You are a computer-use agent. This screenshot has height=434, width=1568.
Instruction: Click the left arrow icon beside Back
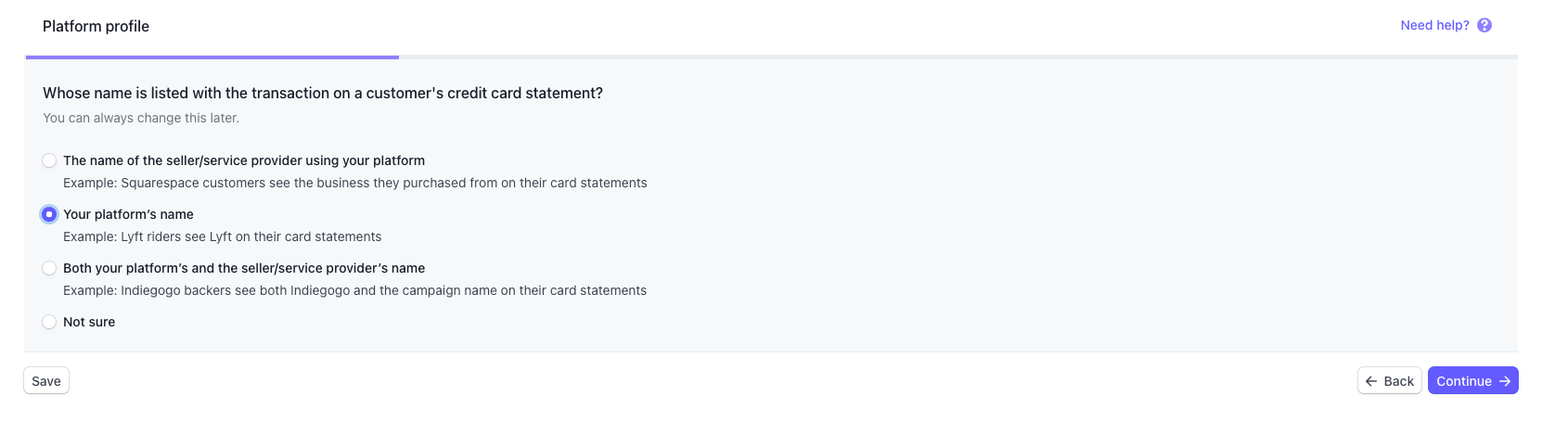pyautogui.click(x=1371, y=381)
